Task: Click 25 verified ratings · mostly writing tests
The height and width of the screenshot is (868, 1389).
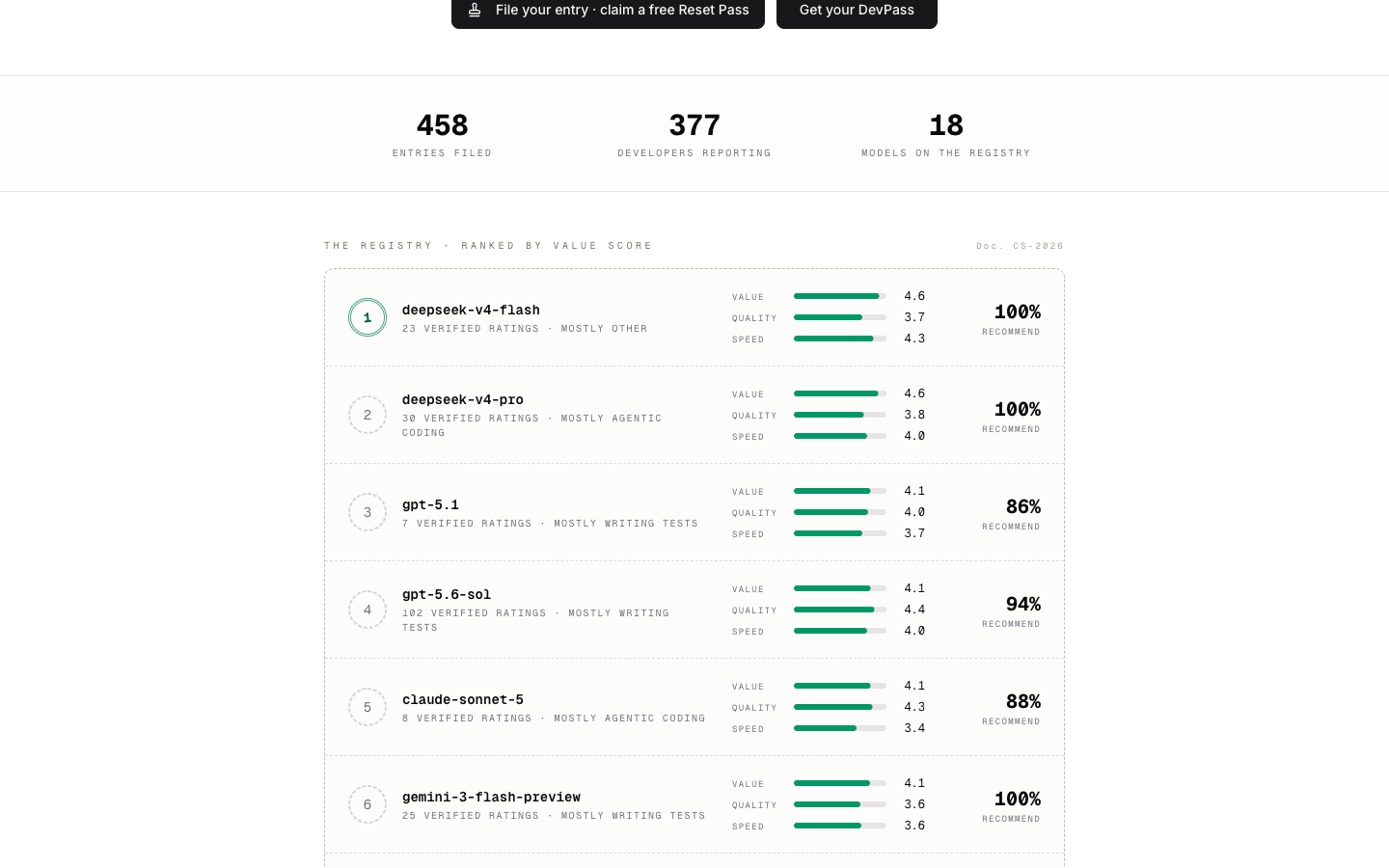Action: click(554, 816)
